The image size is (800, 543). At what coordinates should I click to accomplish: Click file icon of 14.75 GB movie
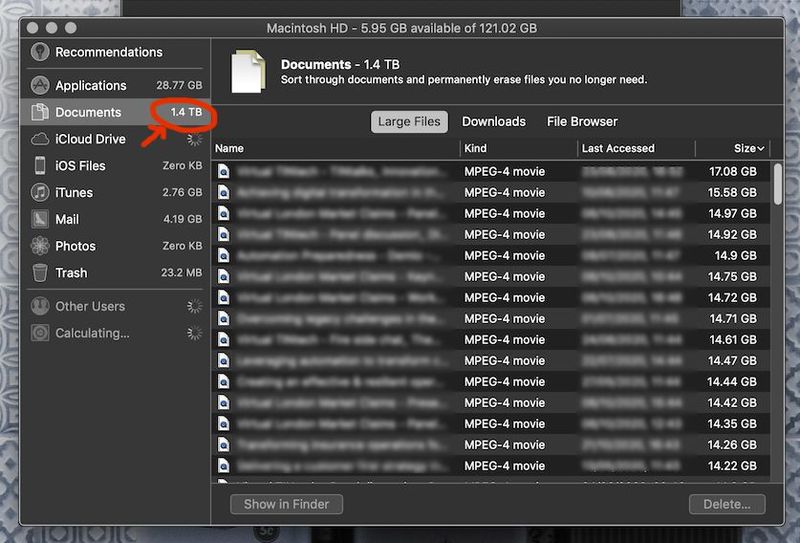[223, 277]
